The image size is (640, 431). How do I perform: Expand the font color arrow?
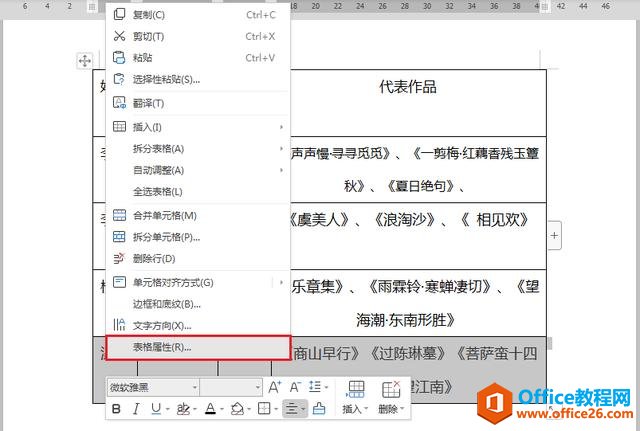coord(222,409)
